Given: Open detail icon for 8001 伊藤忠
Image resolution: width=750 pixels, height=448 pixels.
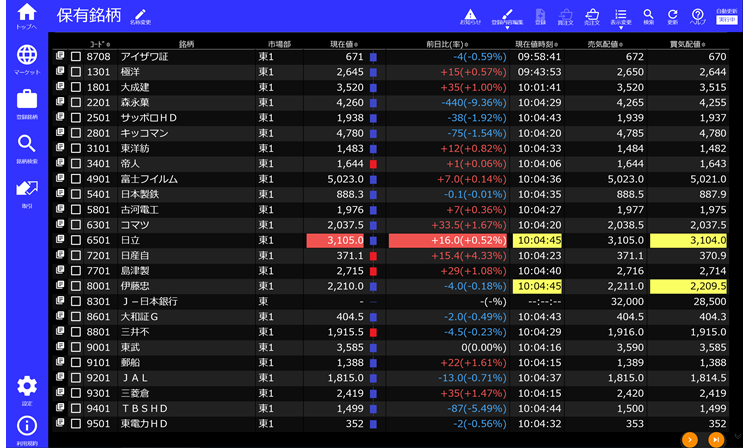Looking at the screenshot, I should point(60,285).
